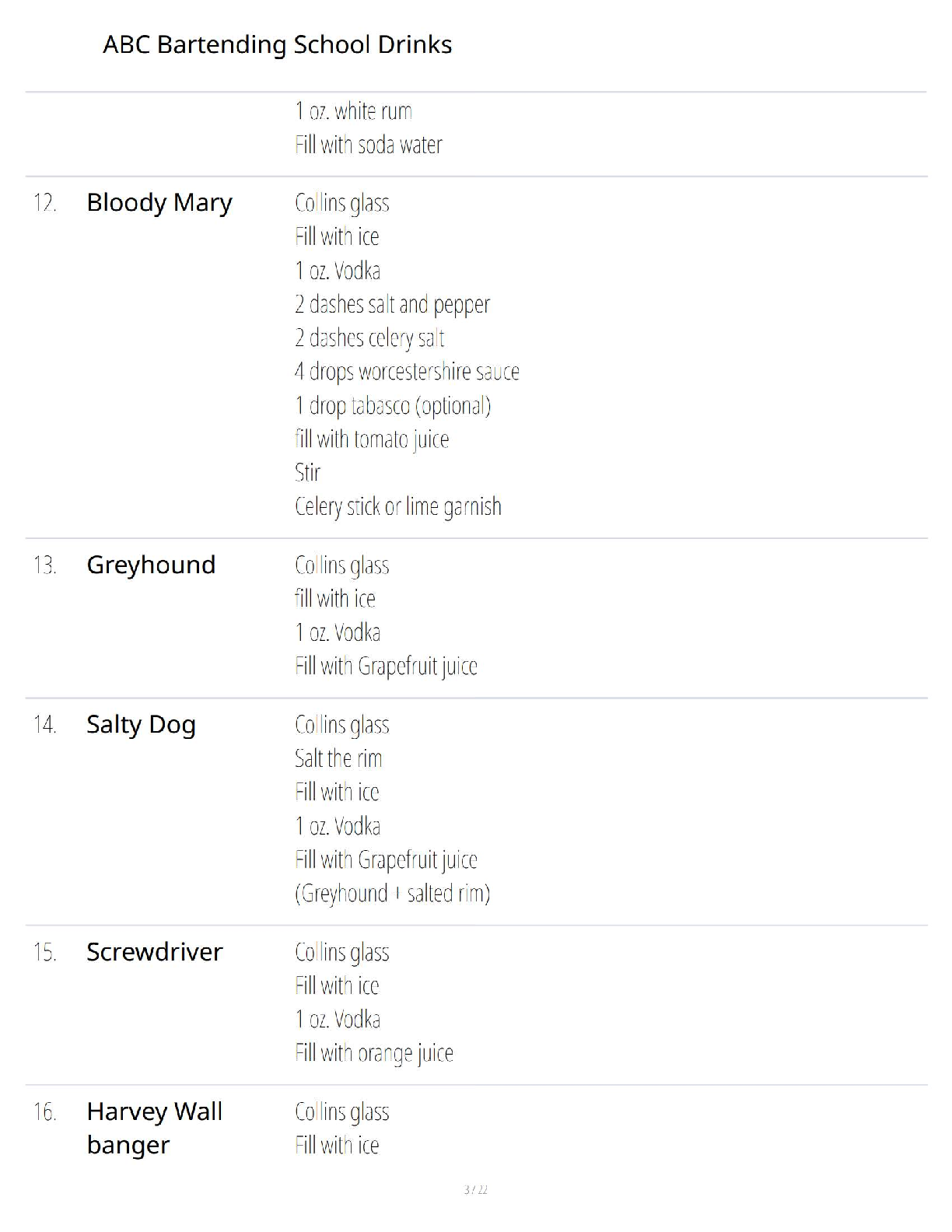Select the 'Fill with soda water' line
Screen dimensions: 952x1232
[368, 145]
